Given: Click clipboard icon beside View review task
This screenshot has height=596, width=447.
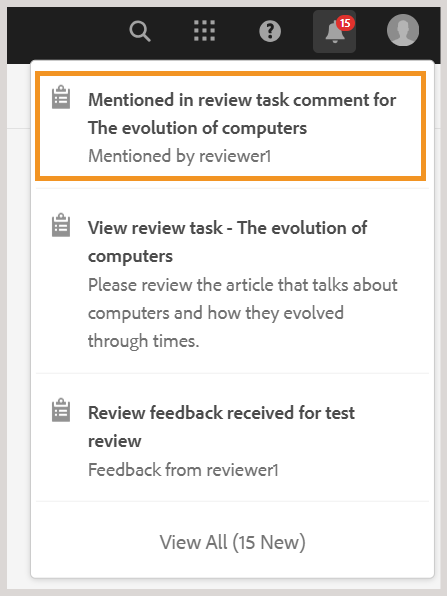Looking at the screenshot, I should pos(61,225).
